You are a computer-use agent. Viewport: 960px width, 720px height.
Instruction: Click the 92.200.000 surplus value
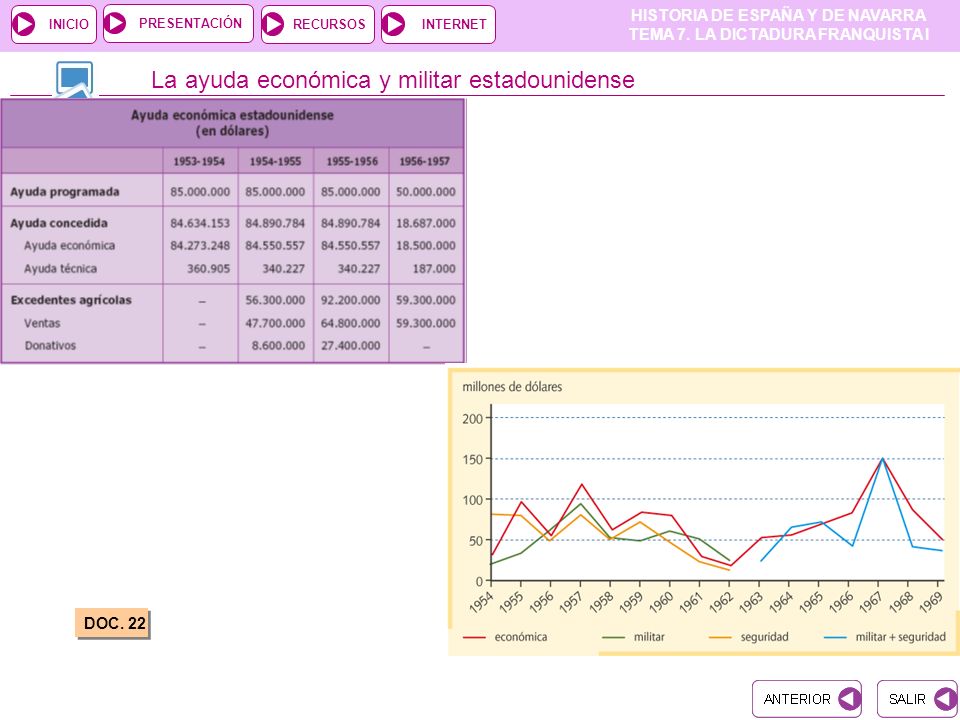point(351,301)
